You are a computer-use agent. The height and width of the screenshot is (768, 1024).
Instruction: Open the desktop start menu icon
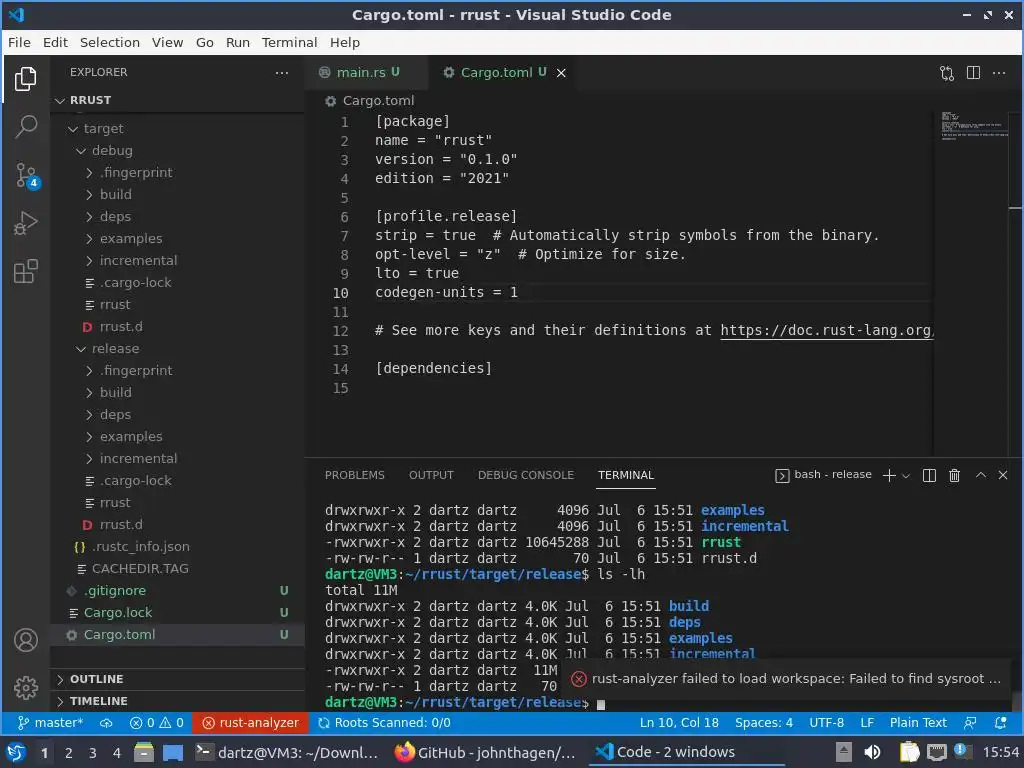(x=15, y=753)
